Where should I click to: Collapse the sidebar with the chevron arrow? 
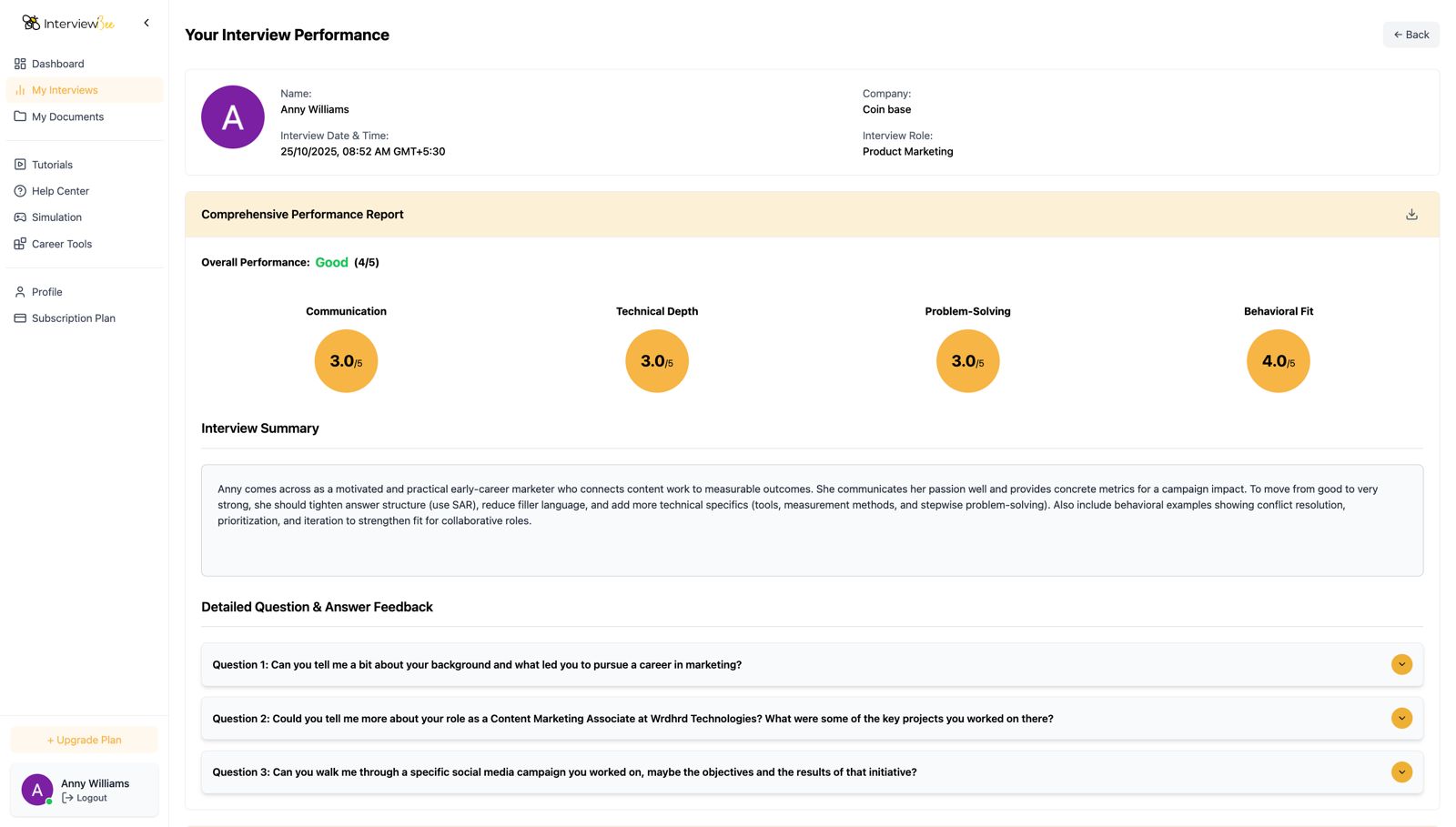147,23
